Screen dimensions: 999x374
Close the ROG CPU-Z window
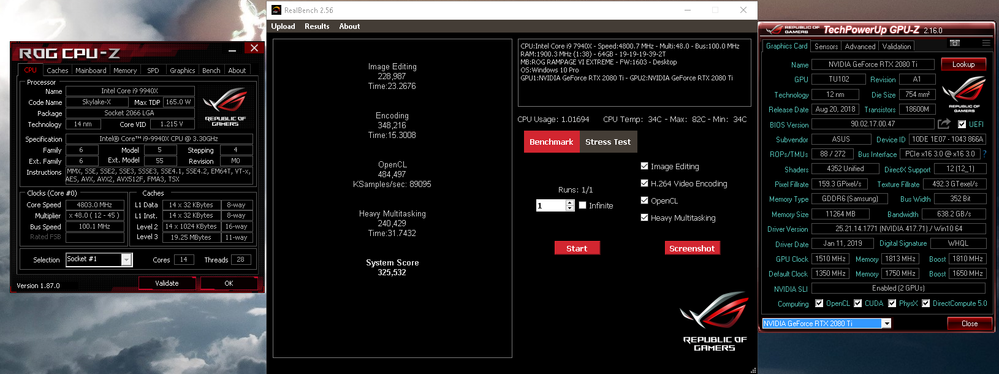[x=254, y=48]
